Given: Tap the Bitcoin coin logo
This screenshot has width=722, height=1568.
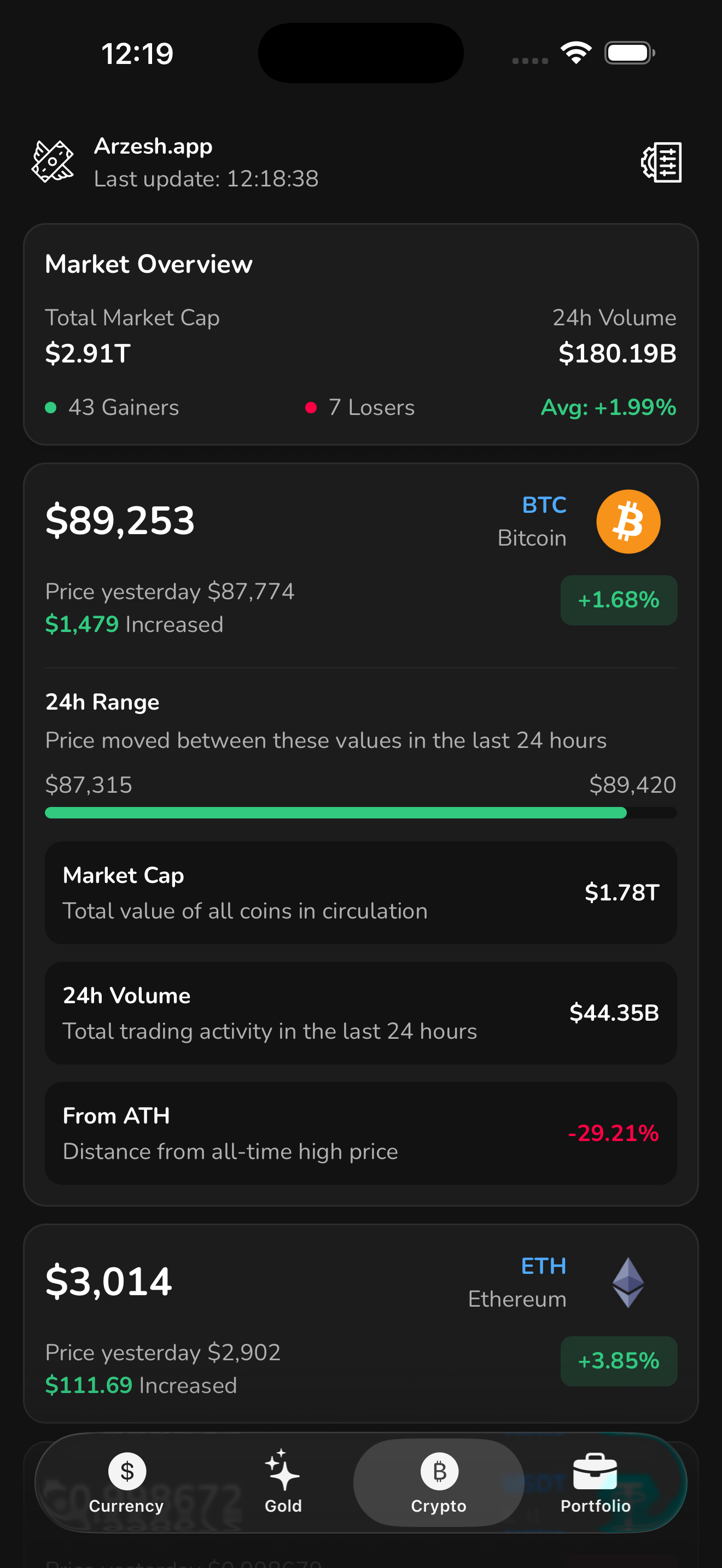Looking at the screenshot, I should (627, 522).
